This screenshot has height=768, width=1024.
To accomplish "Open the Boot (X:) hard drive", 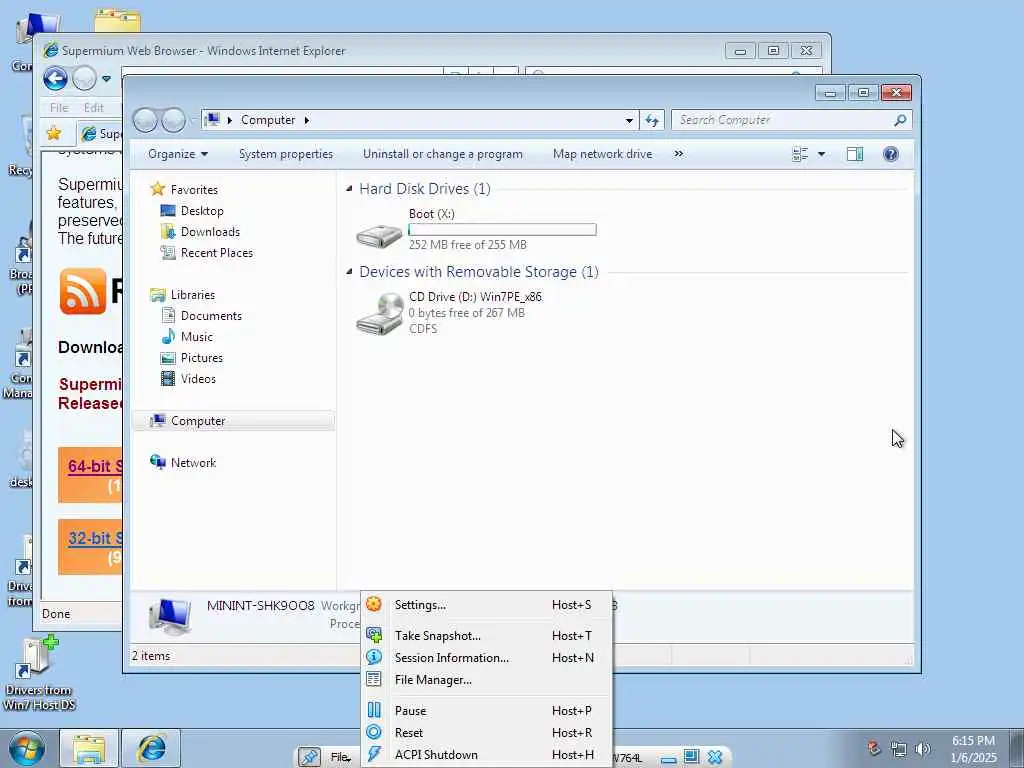I will coord(477,229).
